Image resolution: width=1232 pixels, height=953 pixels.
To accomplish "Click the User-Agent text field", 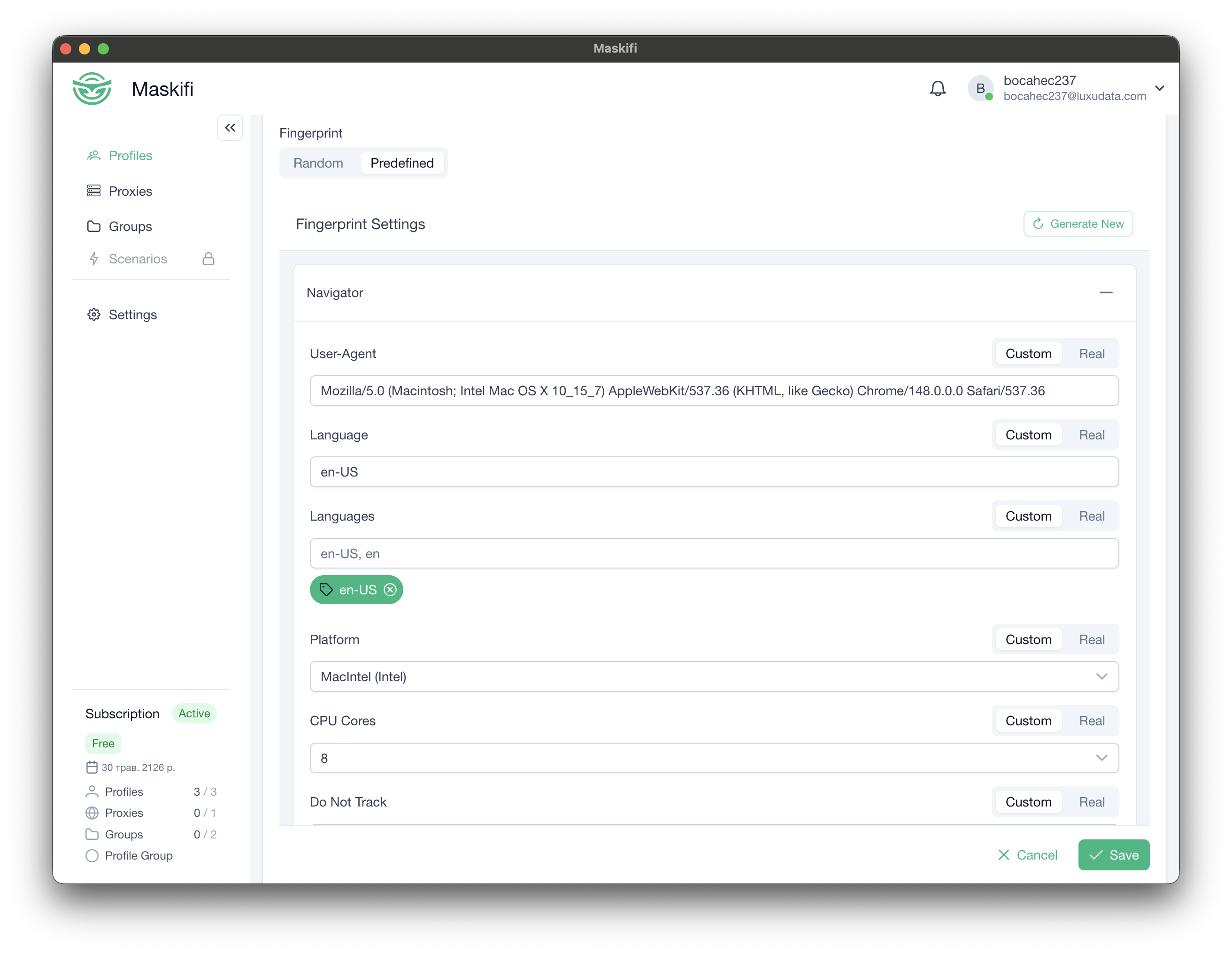I will [714, 391].
